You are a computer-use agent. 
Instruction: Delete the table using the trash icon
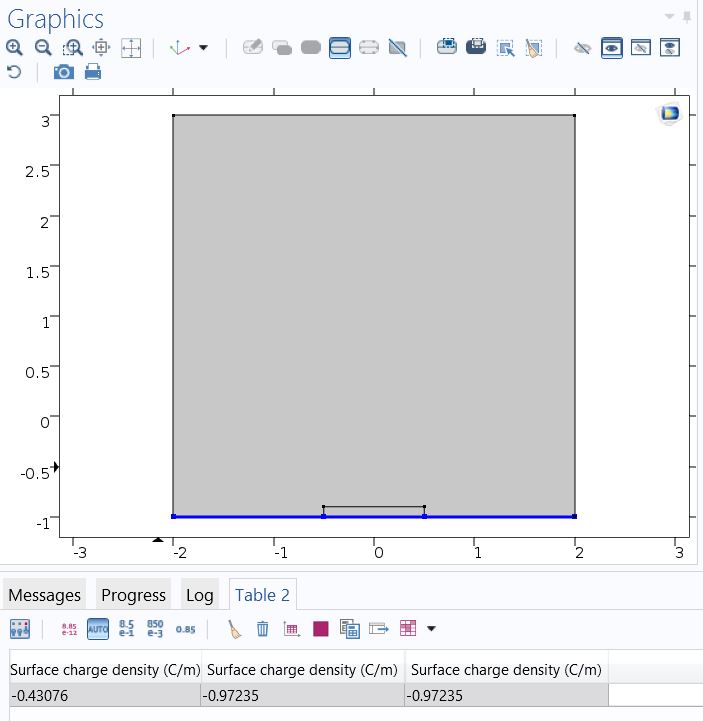coord(263,629)
